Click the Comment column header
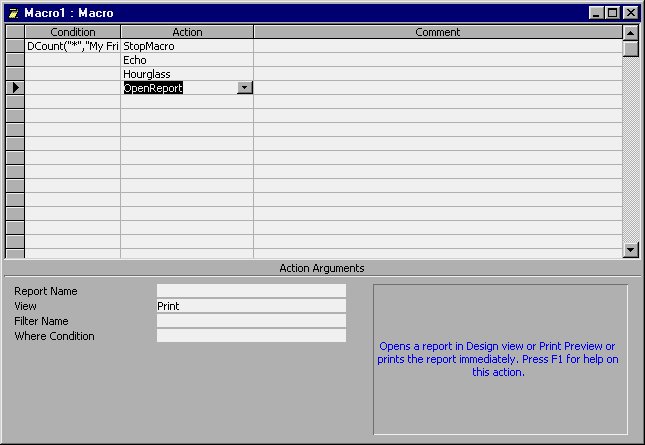Screen dimensions: 645x445 [437, 32]
